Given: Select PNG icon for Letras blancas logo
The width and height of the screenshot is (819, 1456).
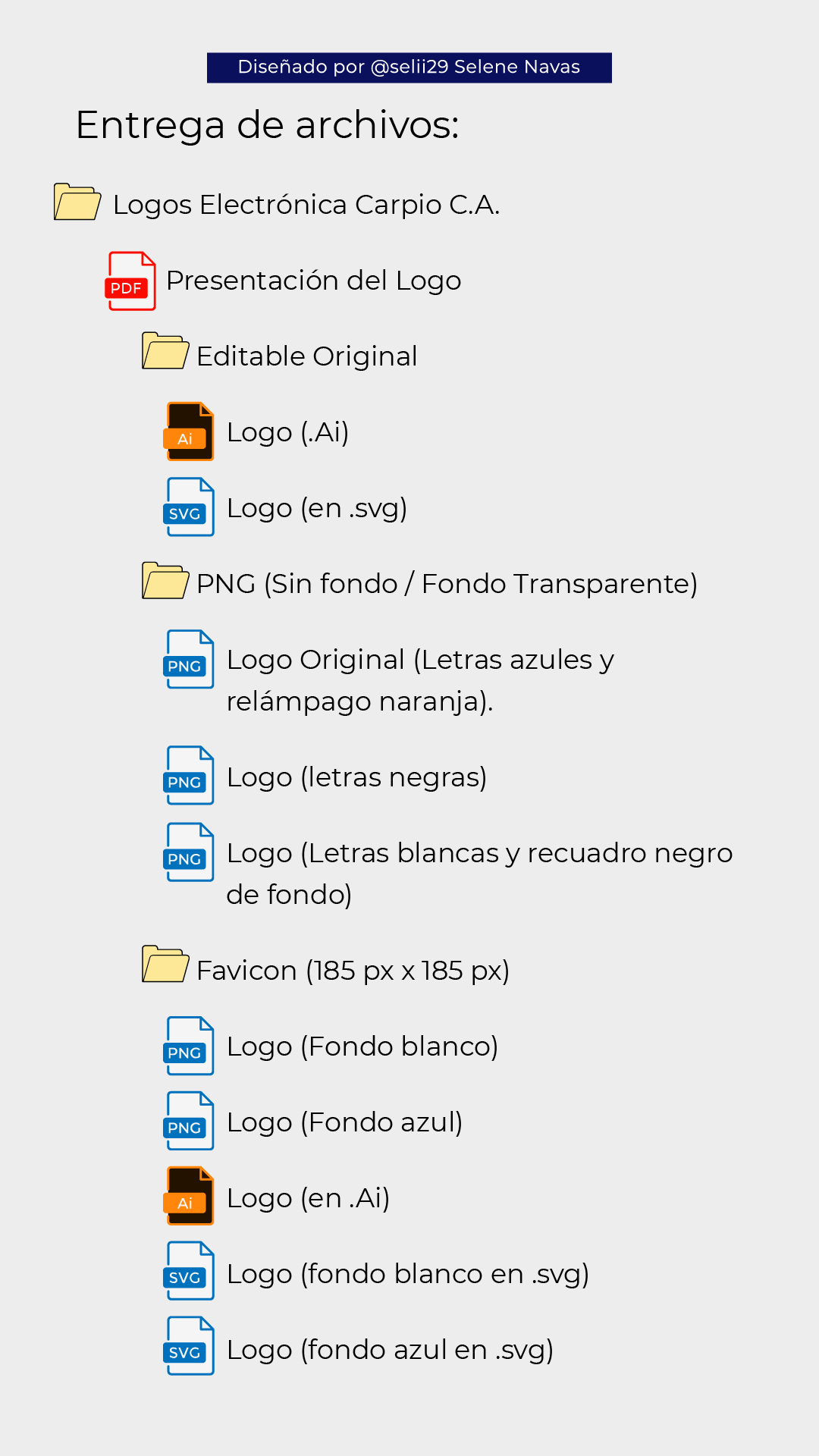Looking at the screenshot, I should [x=189, y=852].
